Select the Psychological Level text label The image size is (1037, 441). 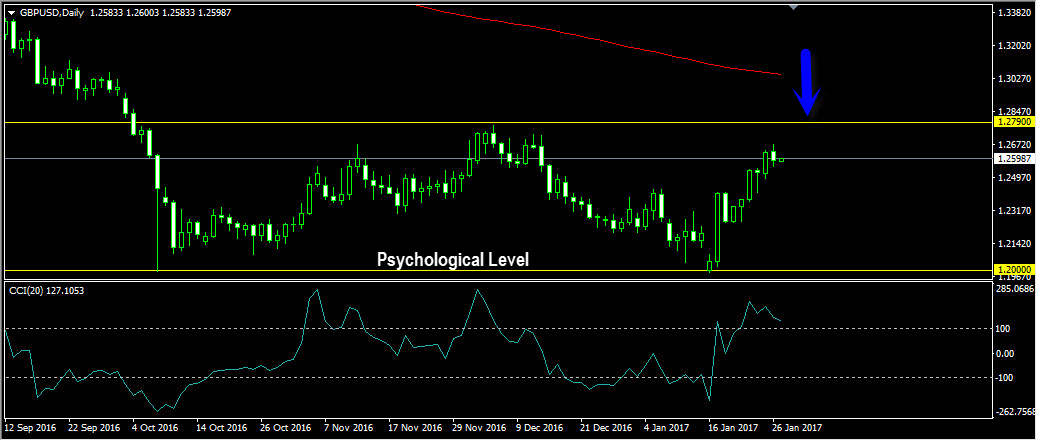[453, 260]
